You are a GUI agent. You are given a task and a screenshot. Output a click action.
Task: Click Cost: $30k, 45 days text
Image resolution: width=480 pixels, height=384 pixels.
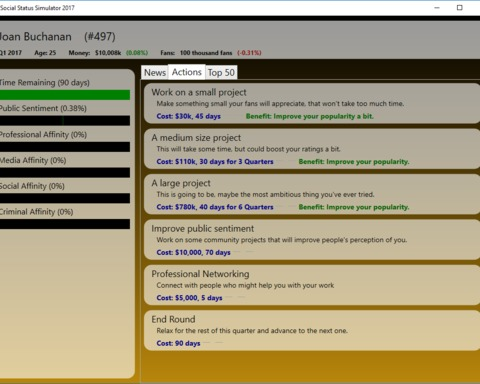pos(189,116)
